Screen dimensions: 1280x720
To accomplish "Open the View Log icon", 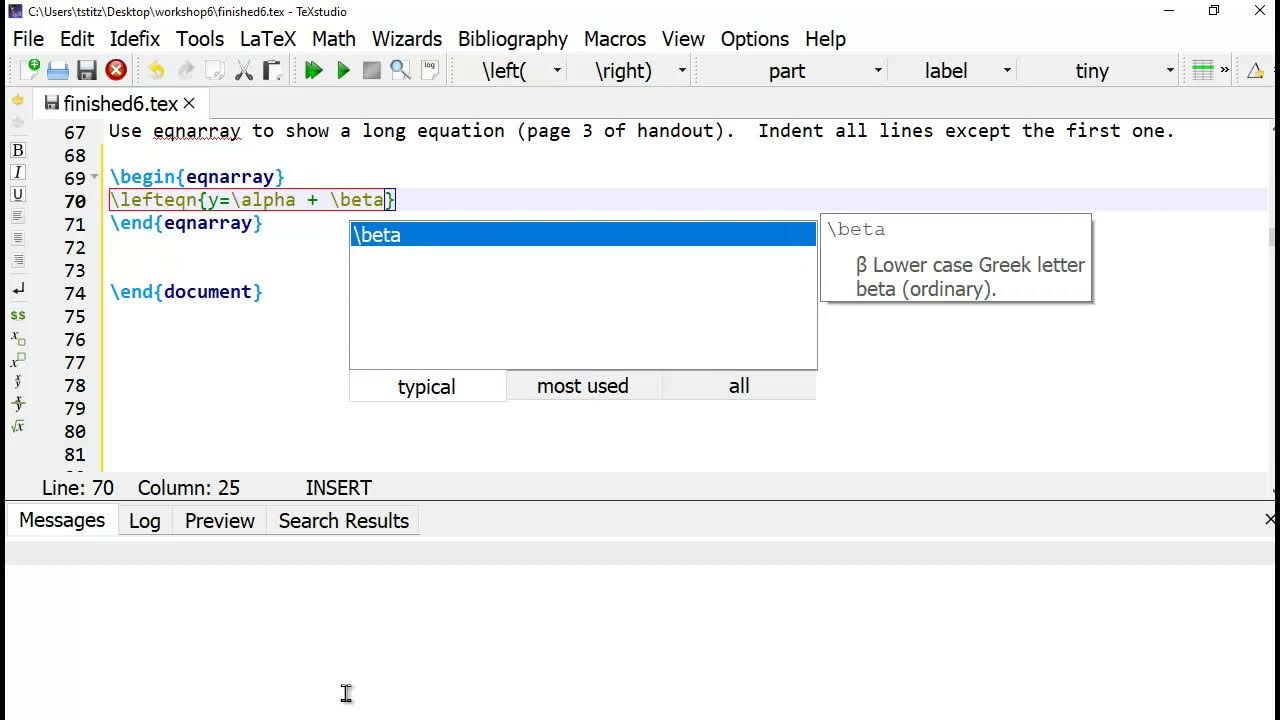I will [430, 70].
